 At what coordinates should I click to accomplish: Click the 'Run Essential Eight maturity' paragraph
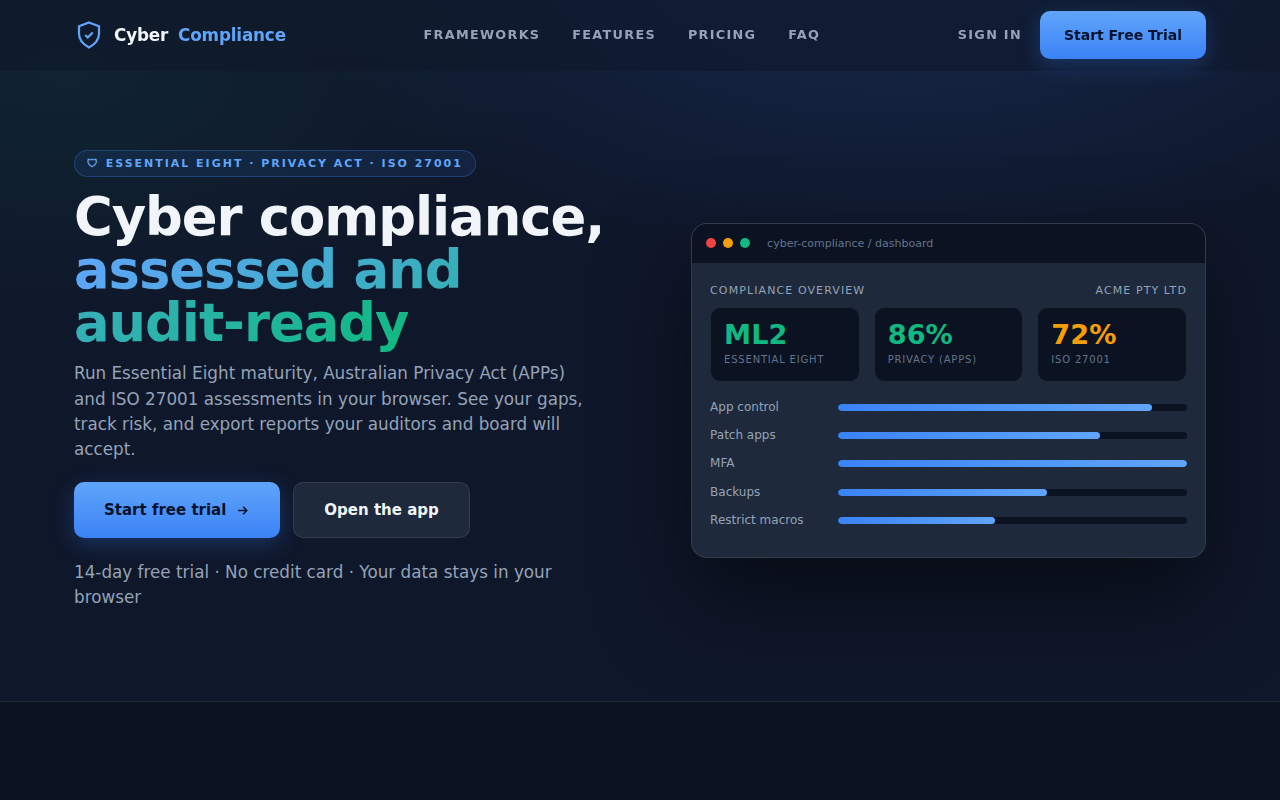tap(328, 411)
